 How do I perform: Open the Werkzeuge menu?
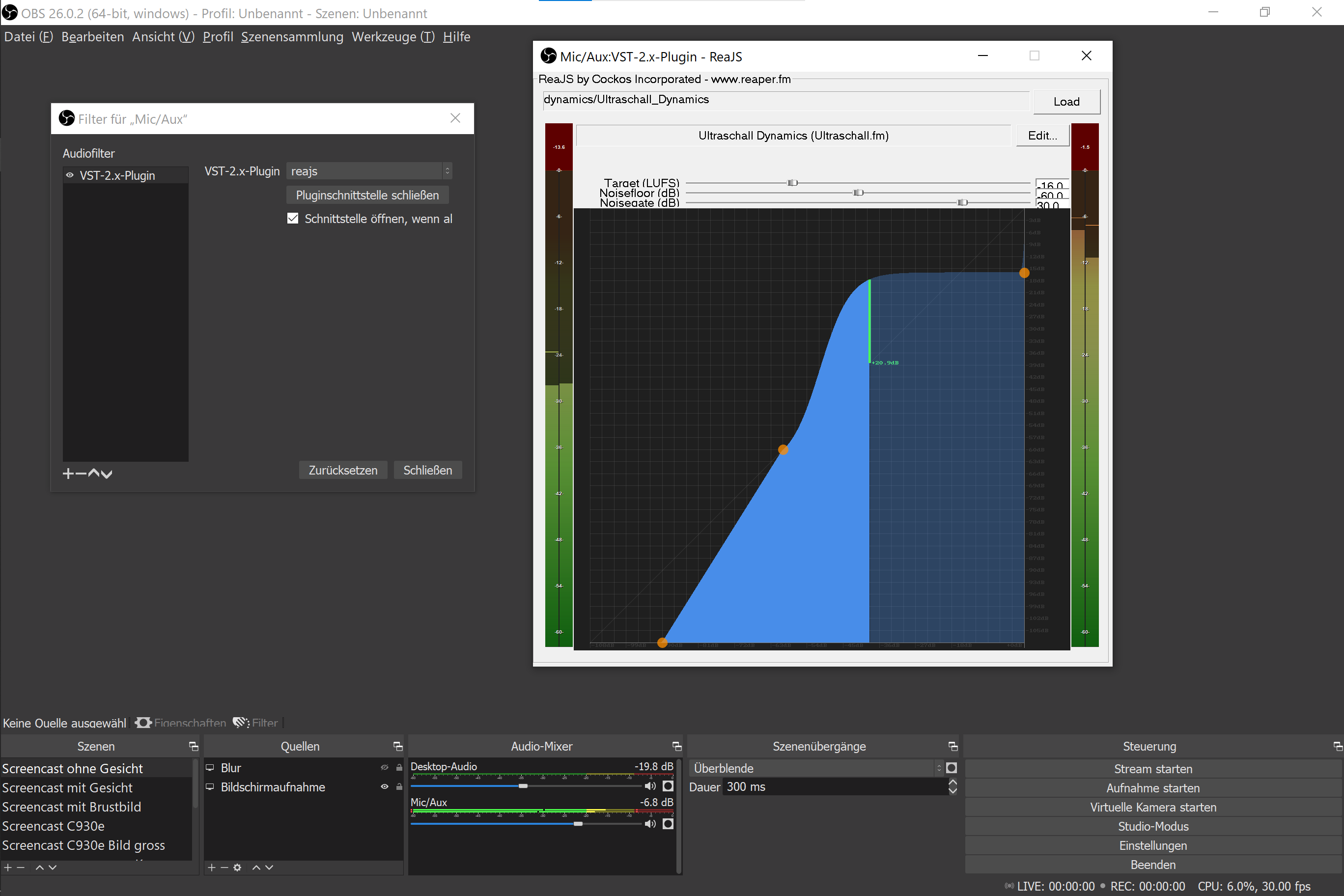393,36
